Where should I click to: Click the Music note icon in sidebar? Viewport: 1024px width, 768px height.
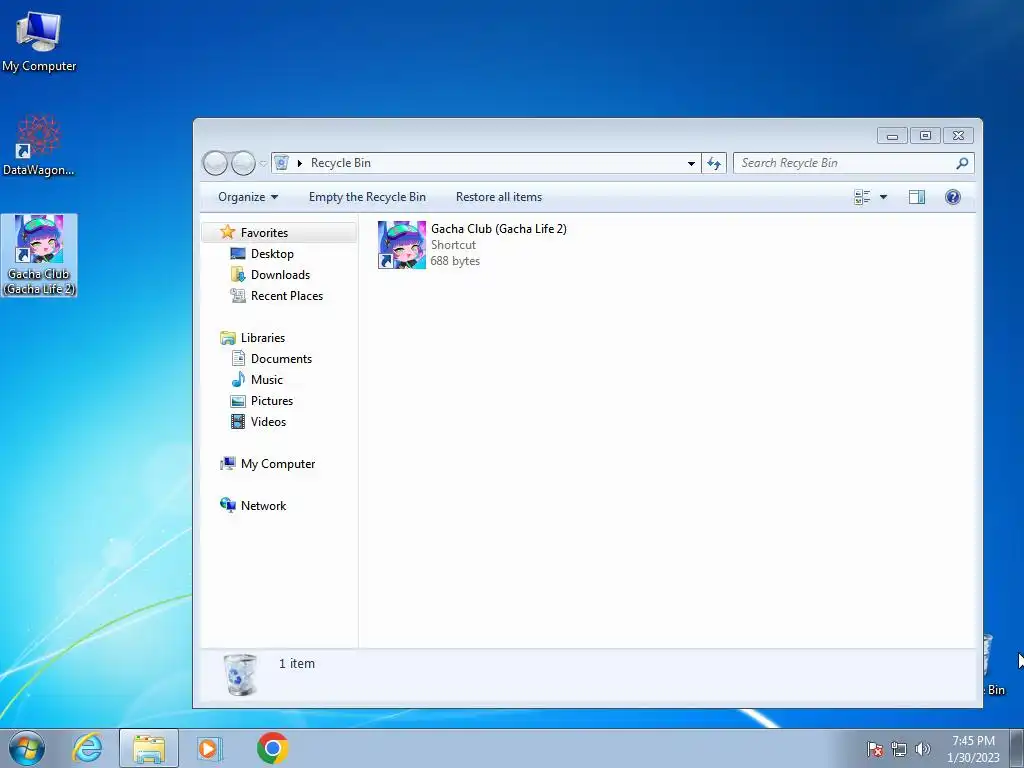tap(238, 379)
